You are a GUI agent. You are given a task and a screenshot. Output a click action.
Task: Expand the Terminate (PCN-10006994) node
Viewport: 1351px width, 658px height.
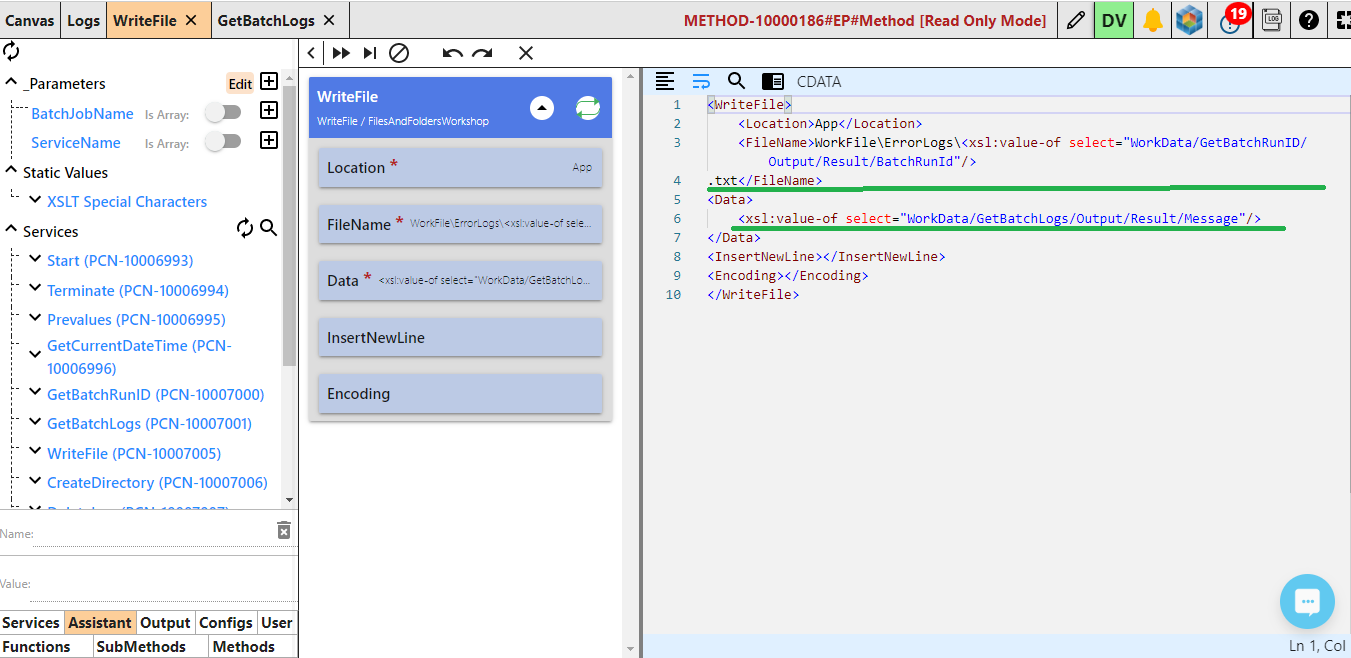(x=36, y=289)
